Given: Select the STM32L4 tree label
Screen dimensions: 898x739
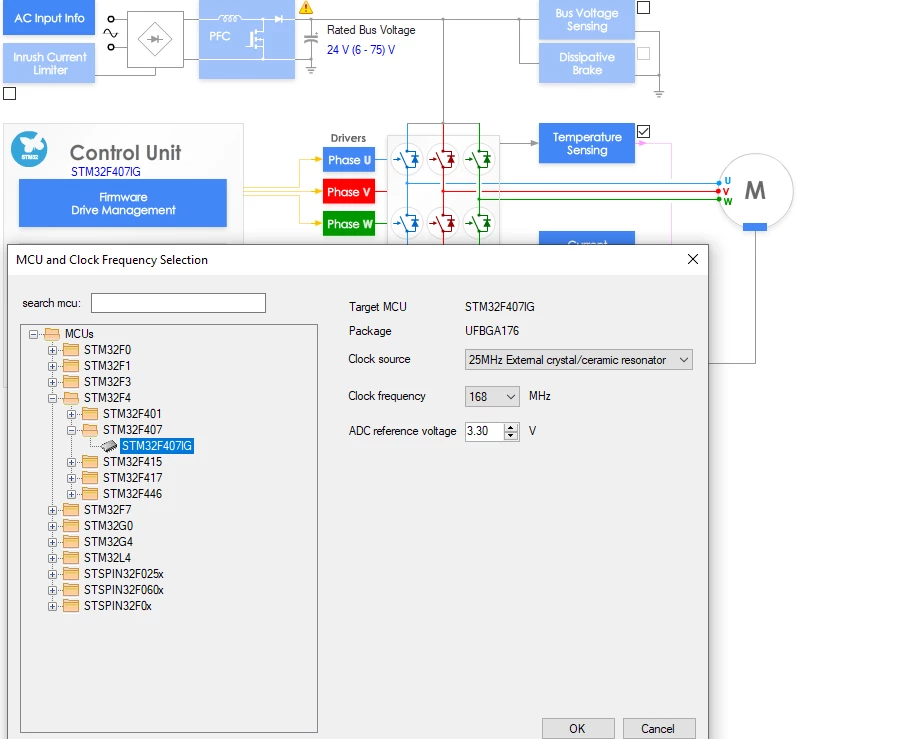Looking at the screenshot, I should (x=107, y=558).
